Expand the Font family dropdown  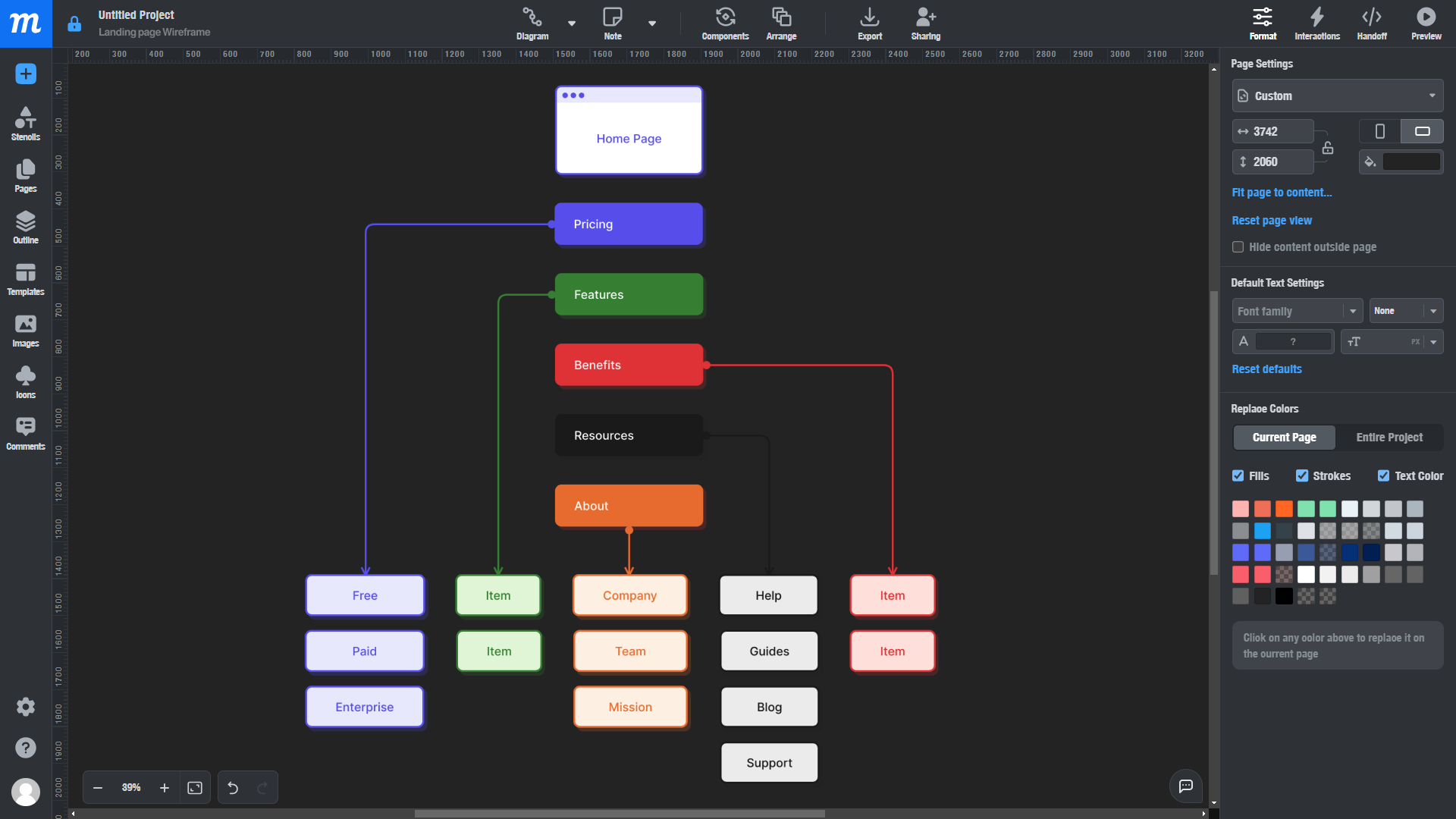pos(1351,310)
